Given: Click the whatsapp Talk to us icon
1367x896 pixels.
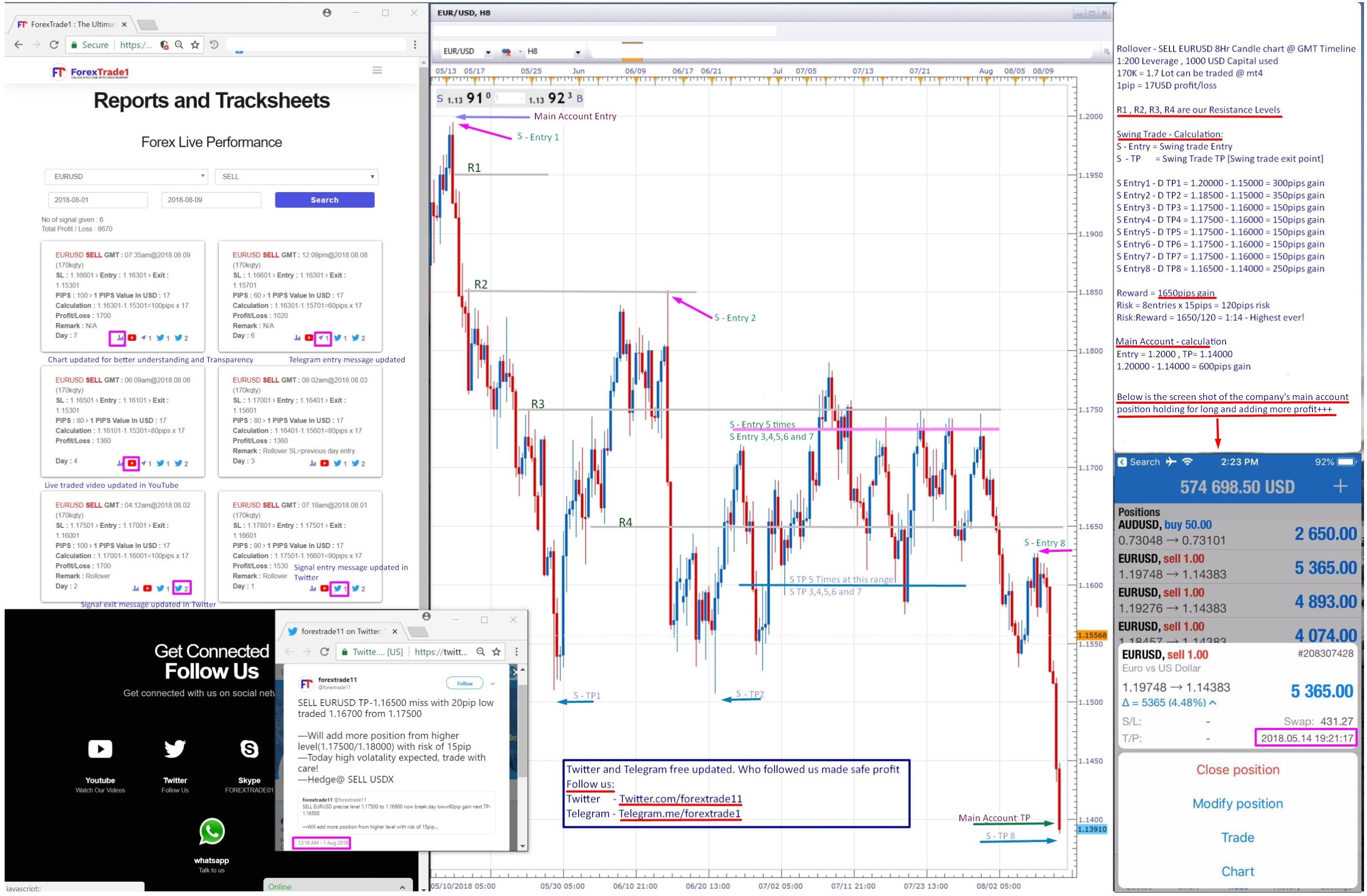Looking at the screenshot, I should tap(212, 832).
